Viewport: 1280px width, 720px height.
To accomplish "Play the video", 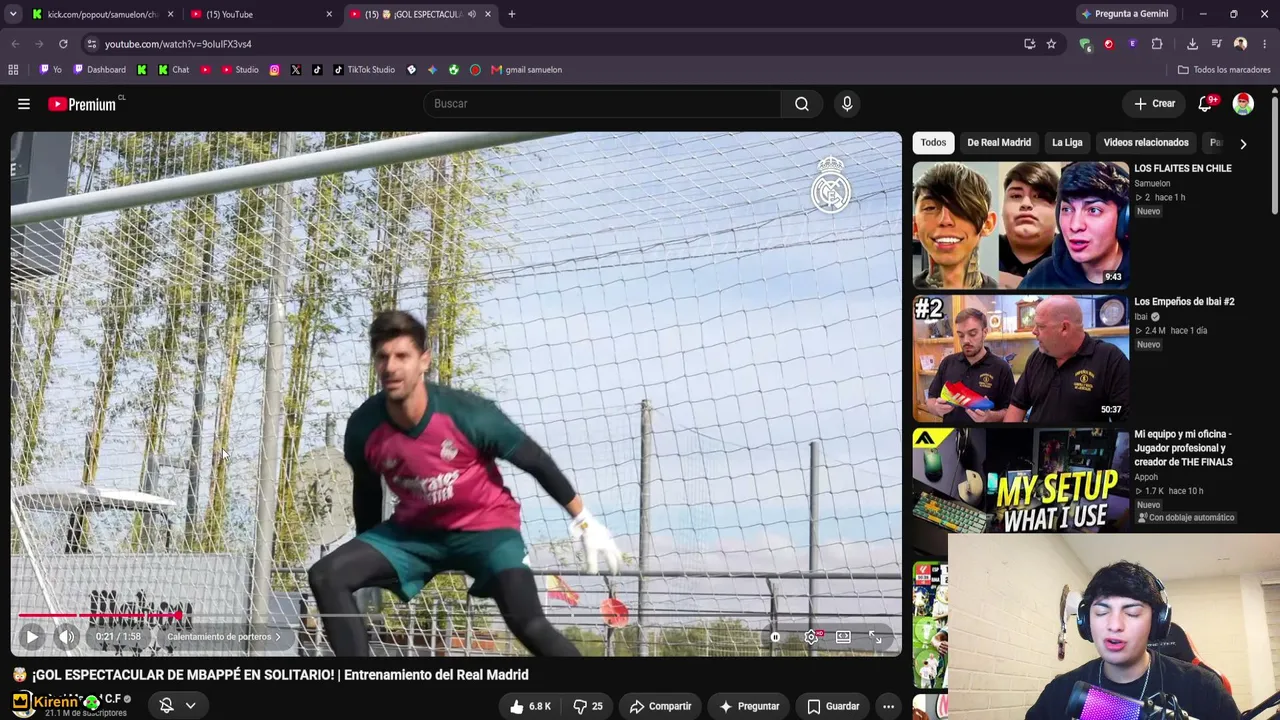I will click(x=32, y=636).
